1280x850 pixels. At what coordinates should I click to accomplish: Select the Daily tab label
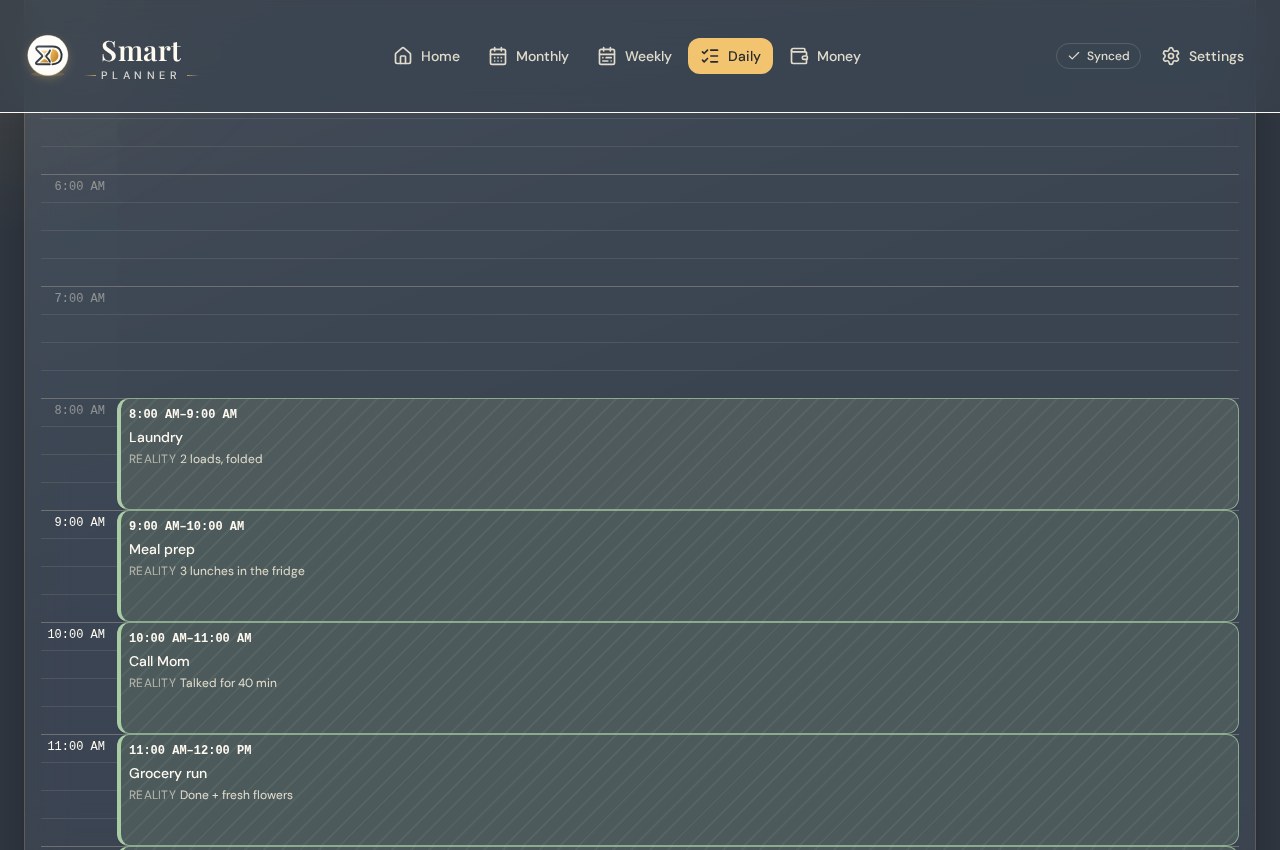click(744, 56)
